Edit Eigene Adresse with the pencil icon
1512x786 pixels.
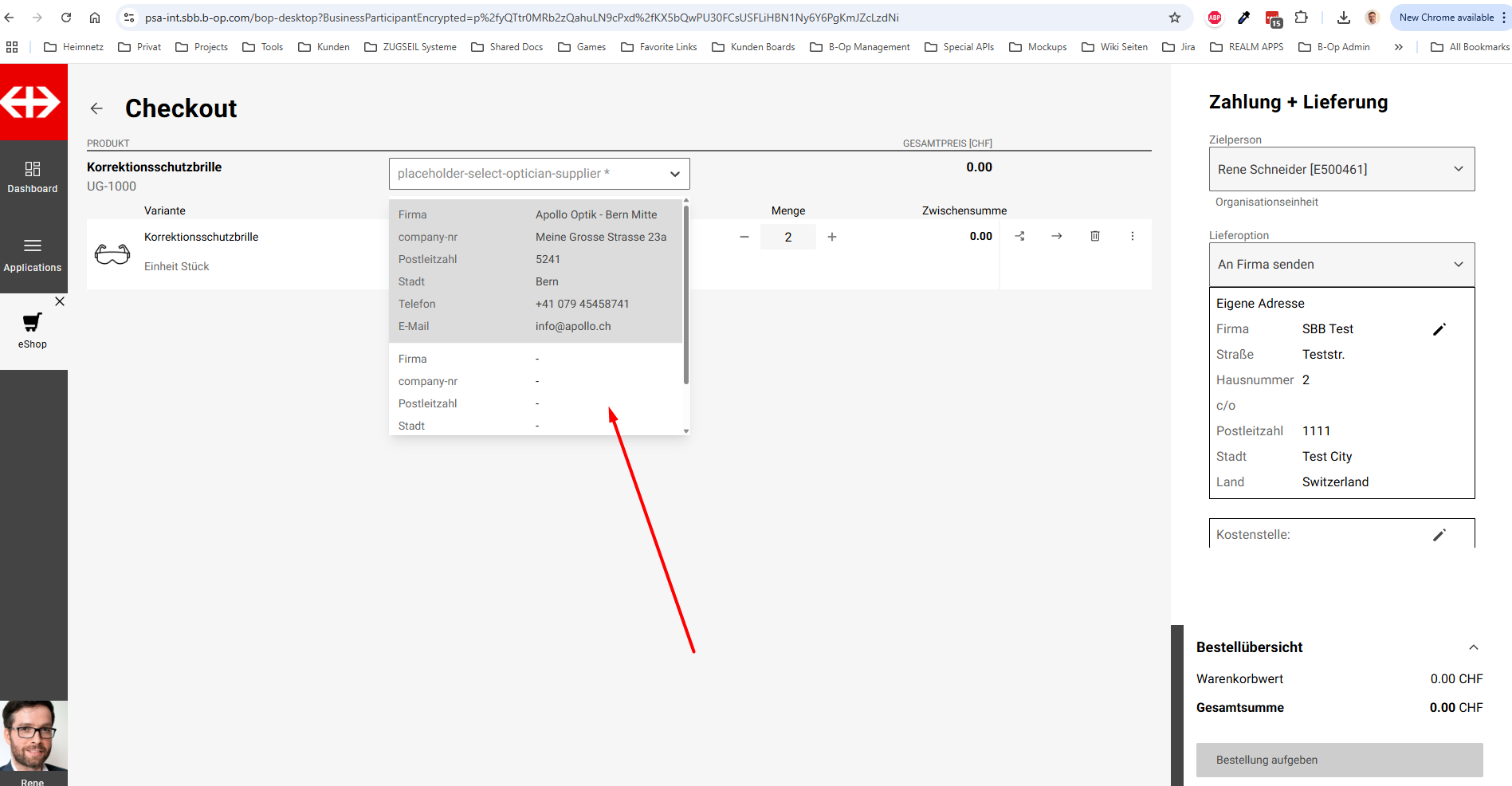coord(1439,329)
